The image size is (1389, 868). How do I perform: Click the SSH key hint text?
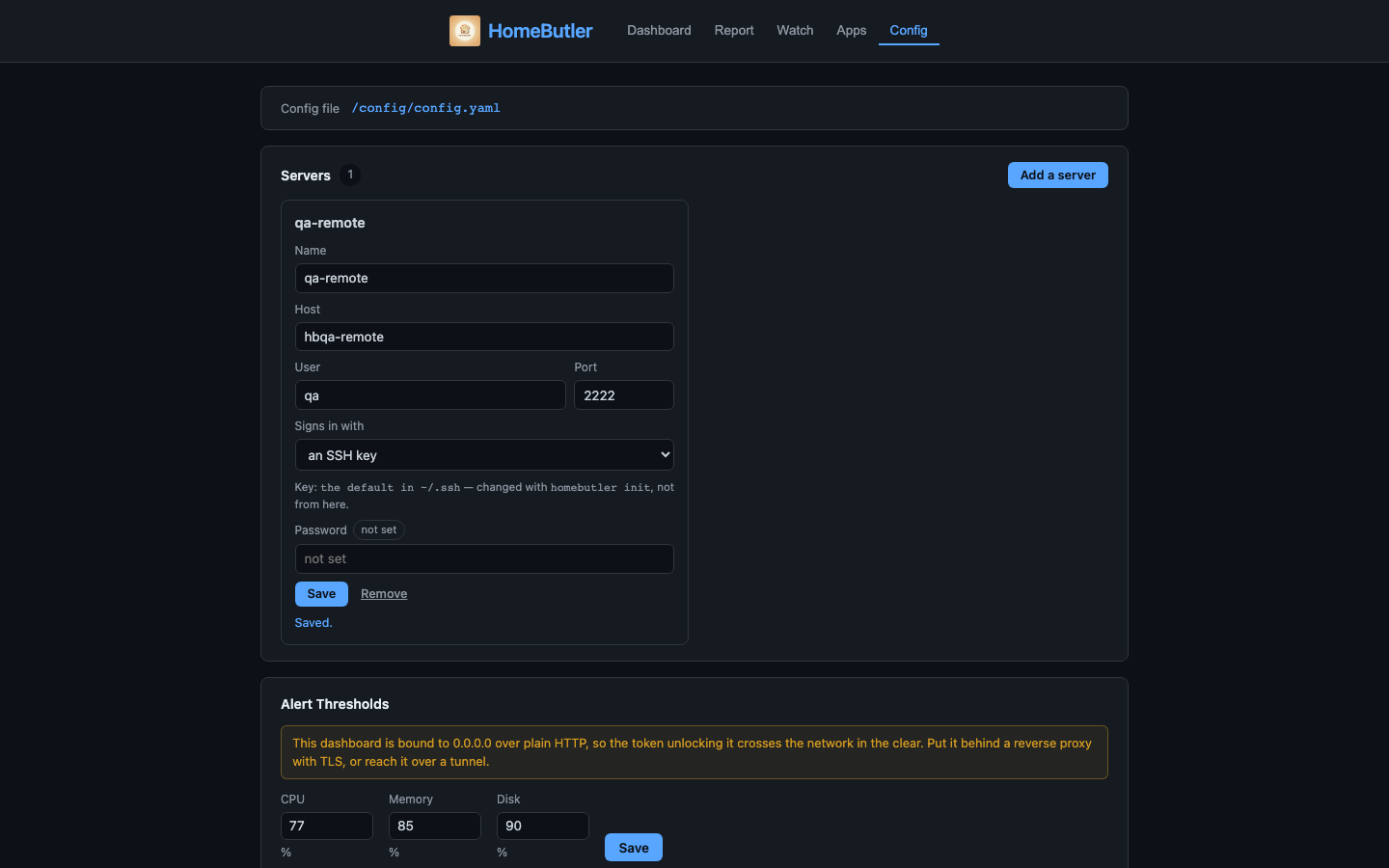484,496
